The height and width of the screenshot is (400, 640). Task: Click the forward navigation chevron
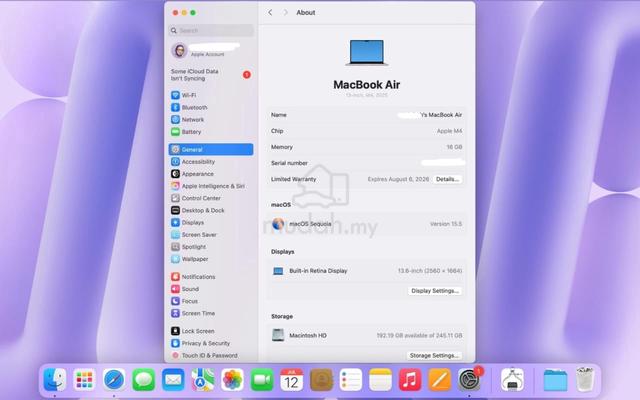[x=285, y=13]
